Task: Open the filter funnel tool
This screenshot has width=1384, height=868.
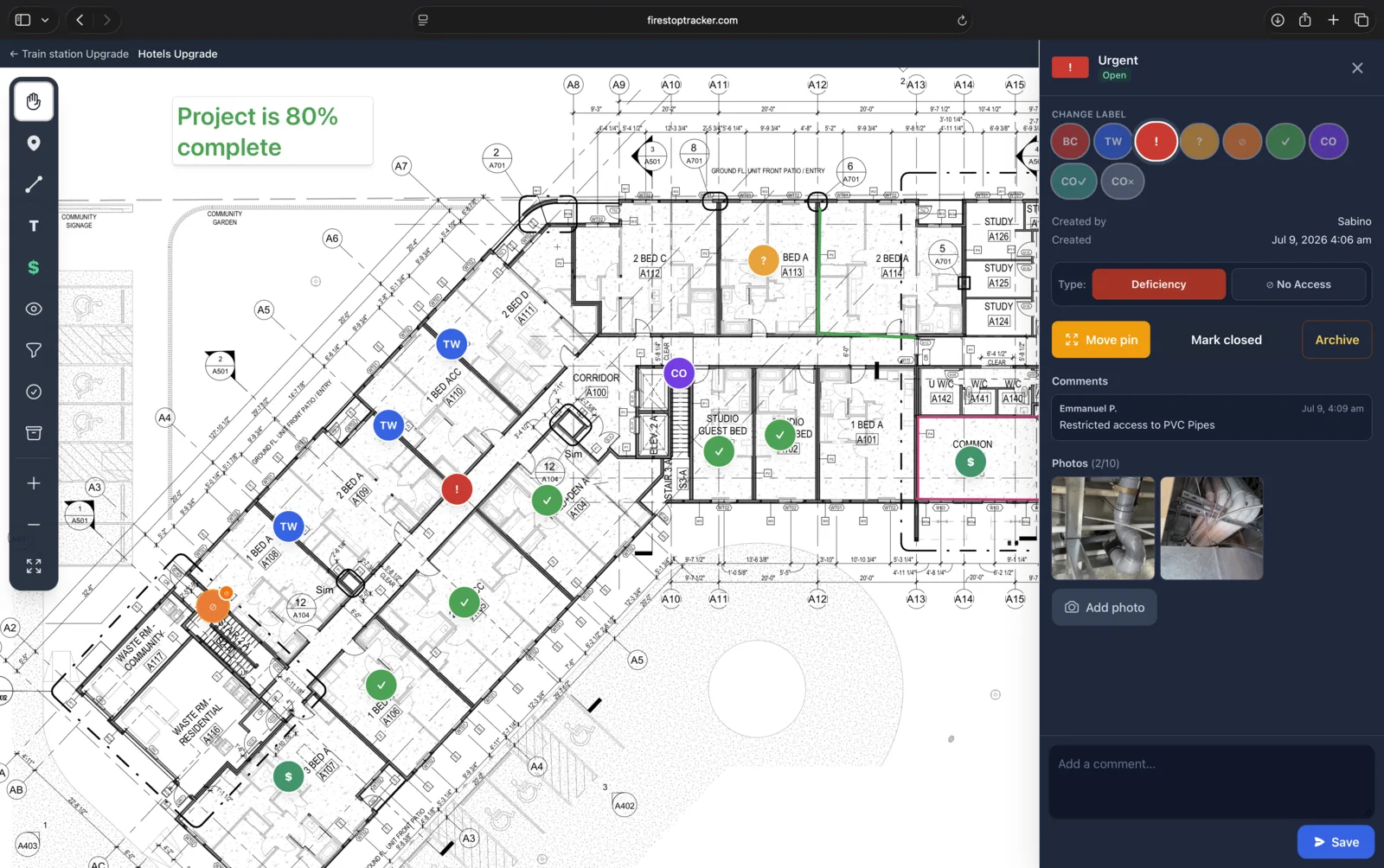Action: (x=34, y=350)
